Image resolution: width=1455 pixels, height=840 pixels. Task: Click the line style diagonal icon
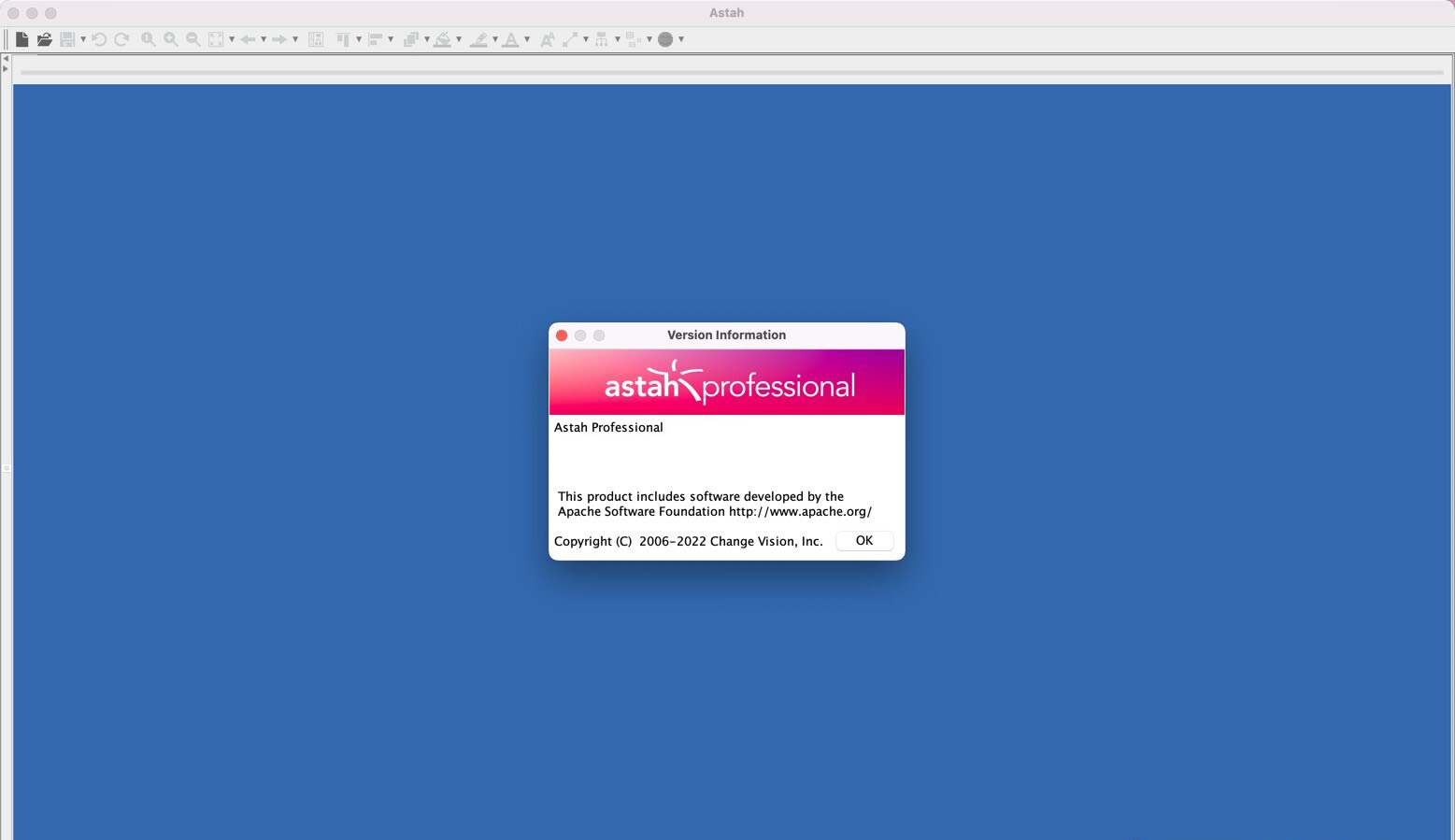[570, 39]
